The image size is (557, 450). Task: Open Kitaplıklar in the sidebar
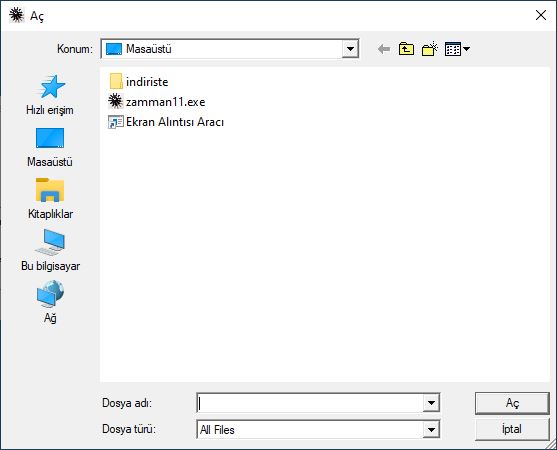point(50,199)
